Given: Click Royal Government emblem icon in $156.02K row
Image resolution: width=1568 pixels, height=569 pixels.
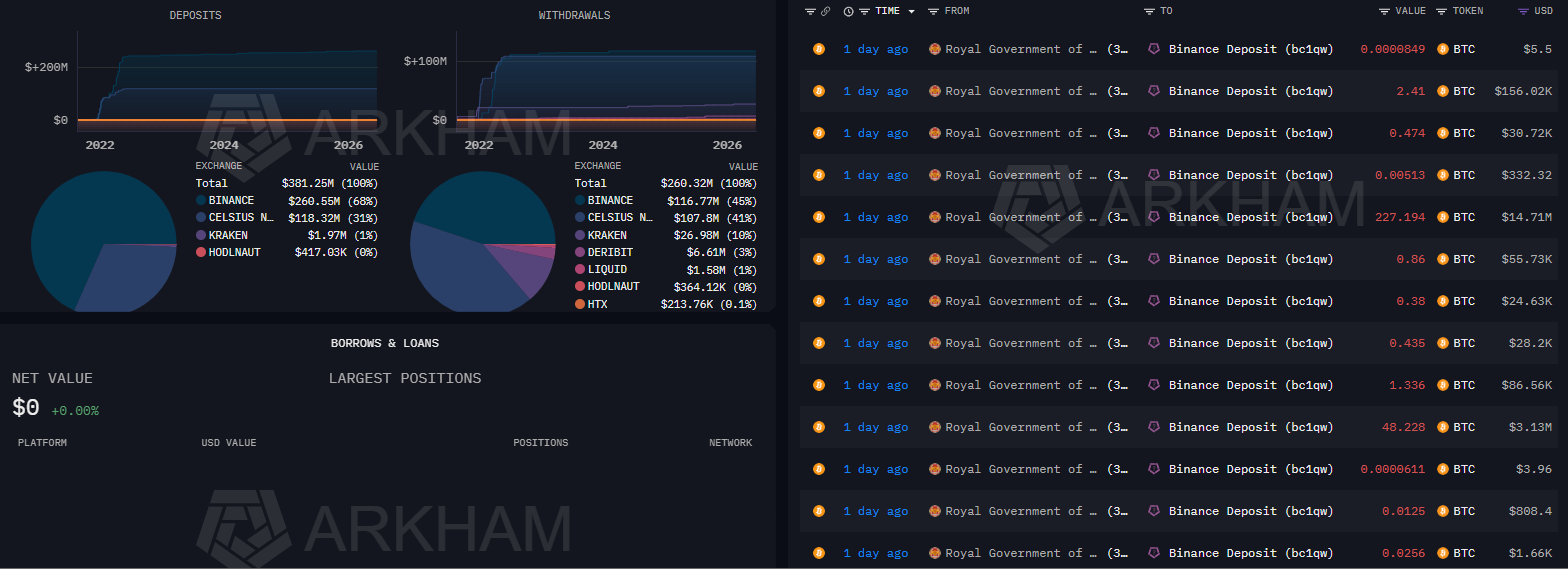Looking at the screenshot, I should tap(935, 91).
